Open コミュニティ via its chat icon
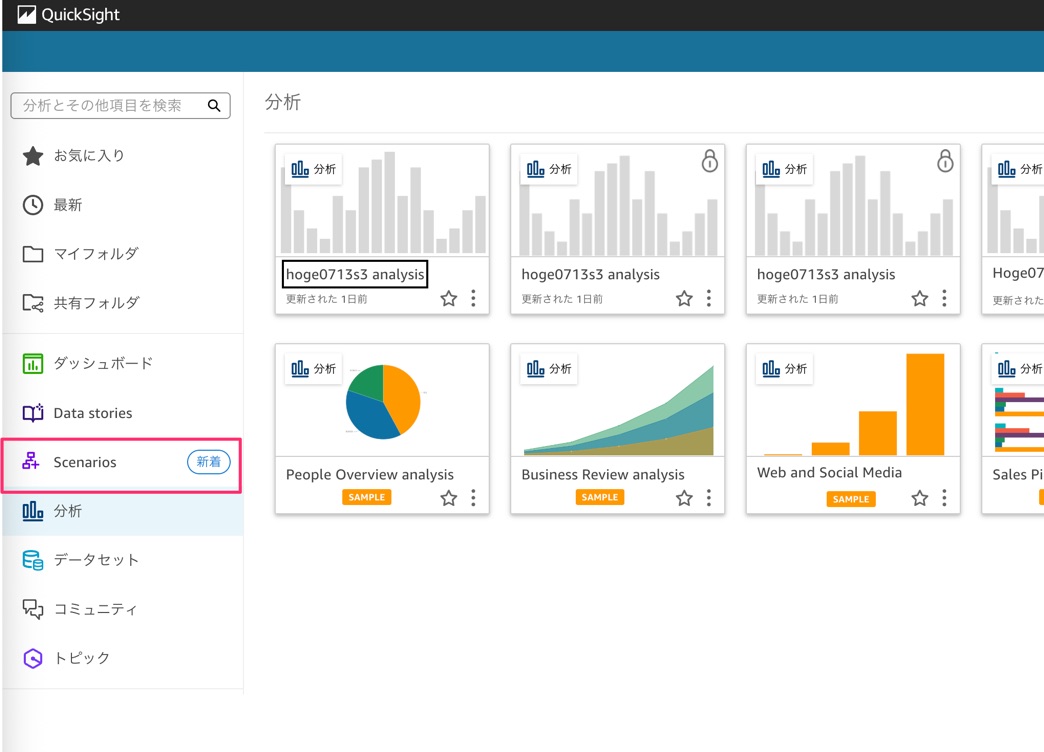Image resolution: width=1044 pixels, height=752 pixels. [33, 609]
